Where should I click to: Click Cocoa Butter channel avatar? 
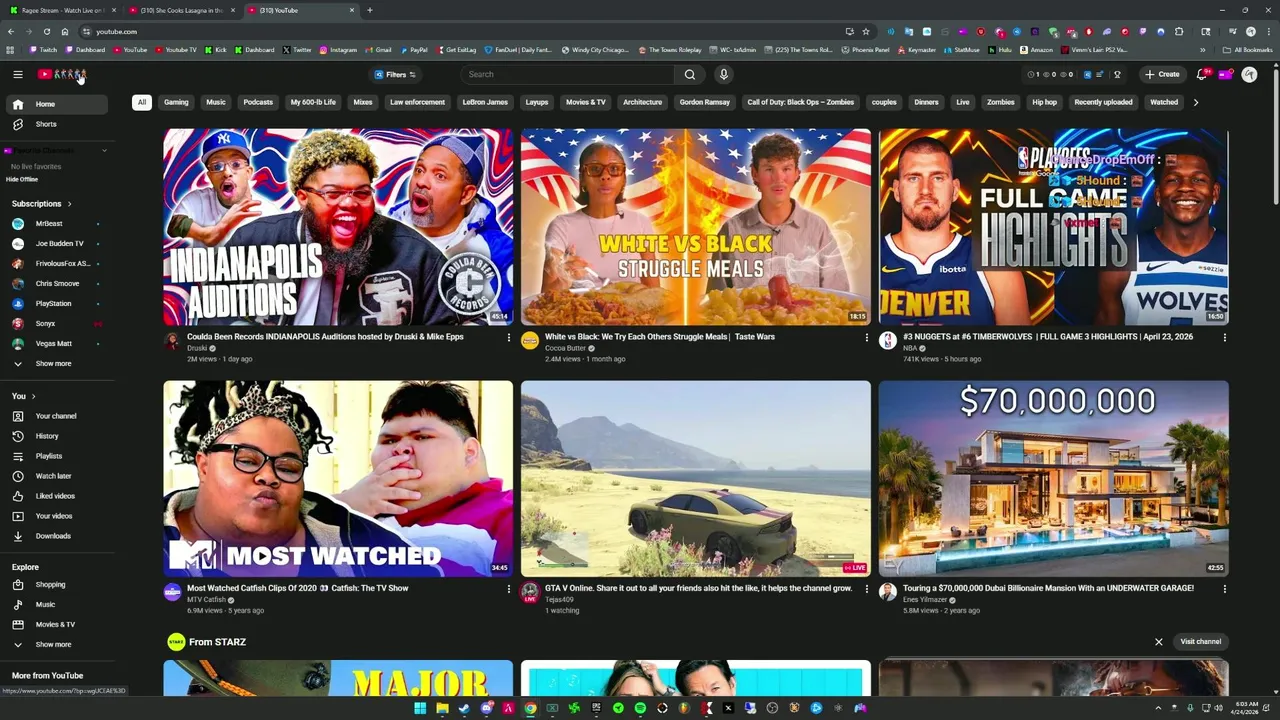click(530, 341)
